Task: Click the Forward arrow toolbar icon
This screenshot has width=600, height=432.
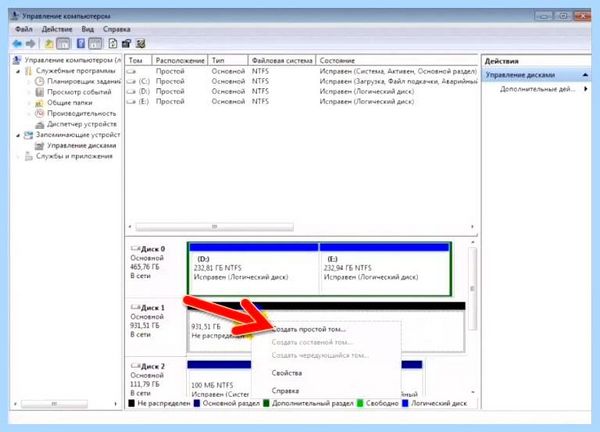Action: tap(31, 44)
